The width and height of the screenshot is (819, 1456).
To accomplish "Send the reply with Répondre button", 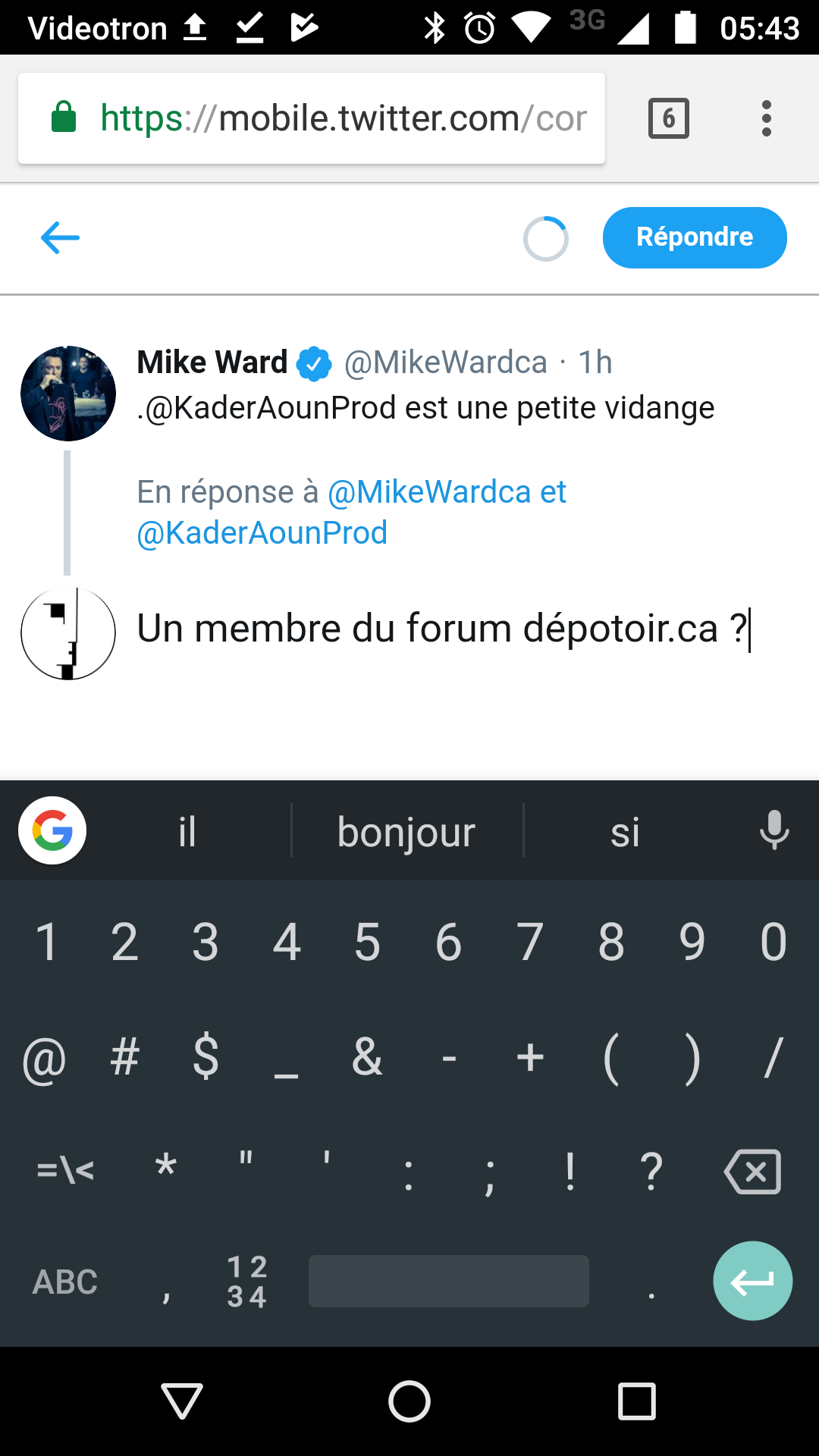I will coord(695,237).
